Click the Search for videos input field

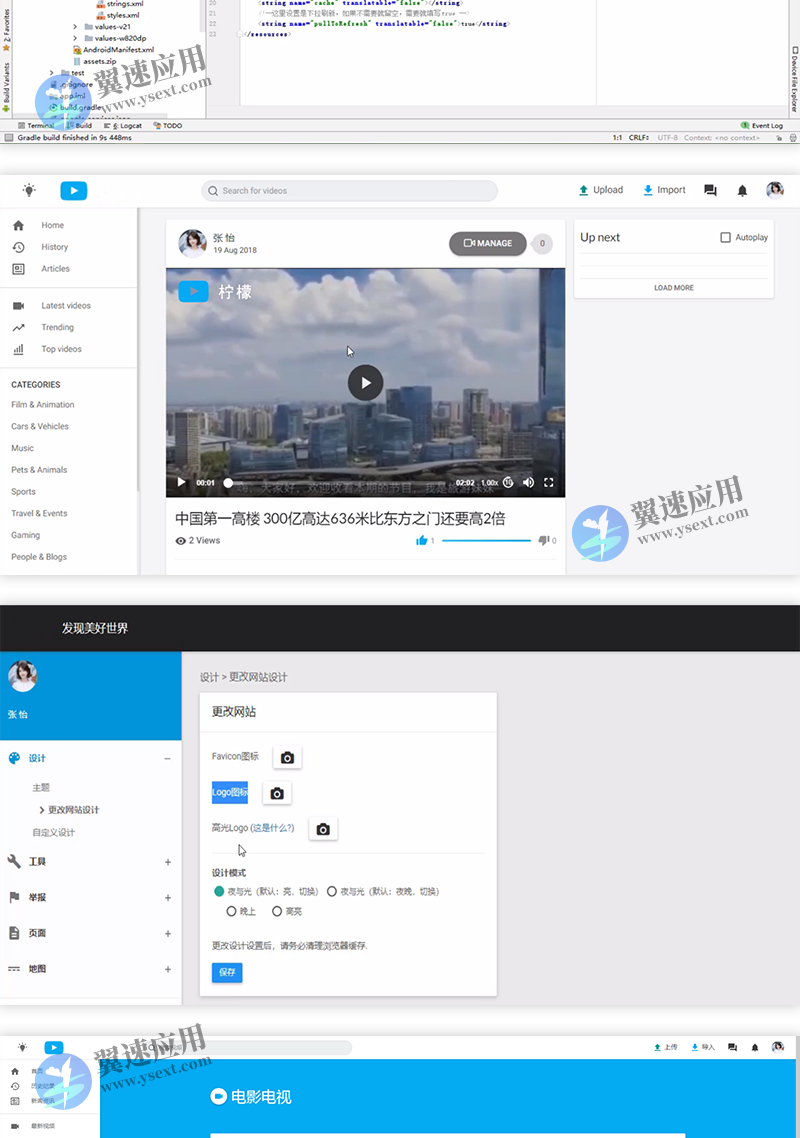348,190
